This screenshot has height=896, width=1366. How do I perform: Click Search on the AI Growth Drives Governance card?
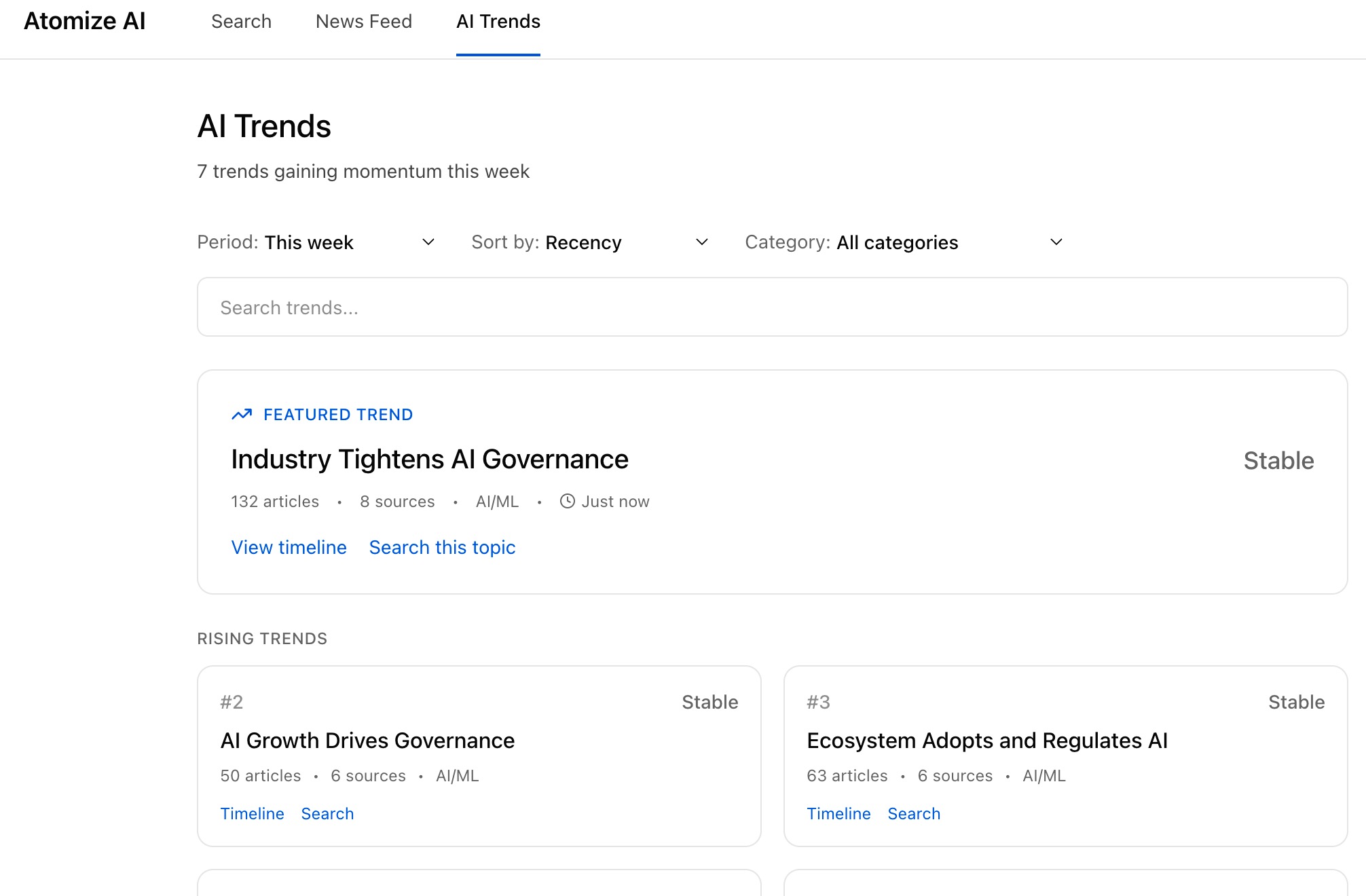(x=327, y=813)
